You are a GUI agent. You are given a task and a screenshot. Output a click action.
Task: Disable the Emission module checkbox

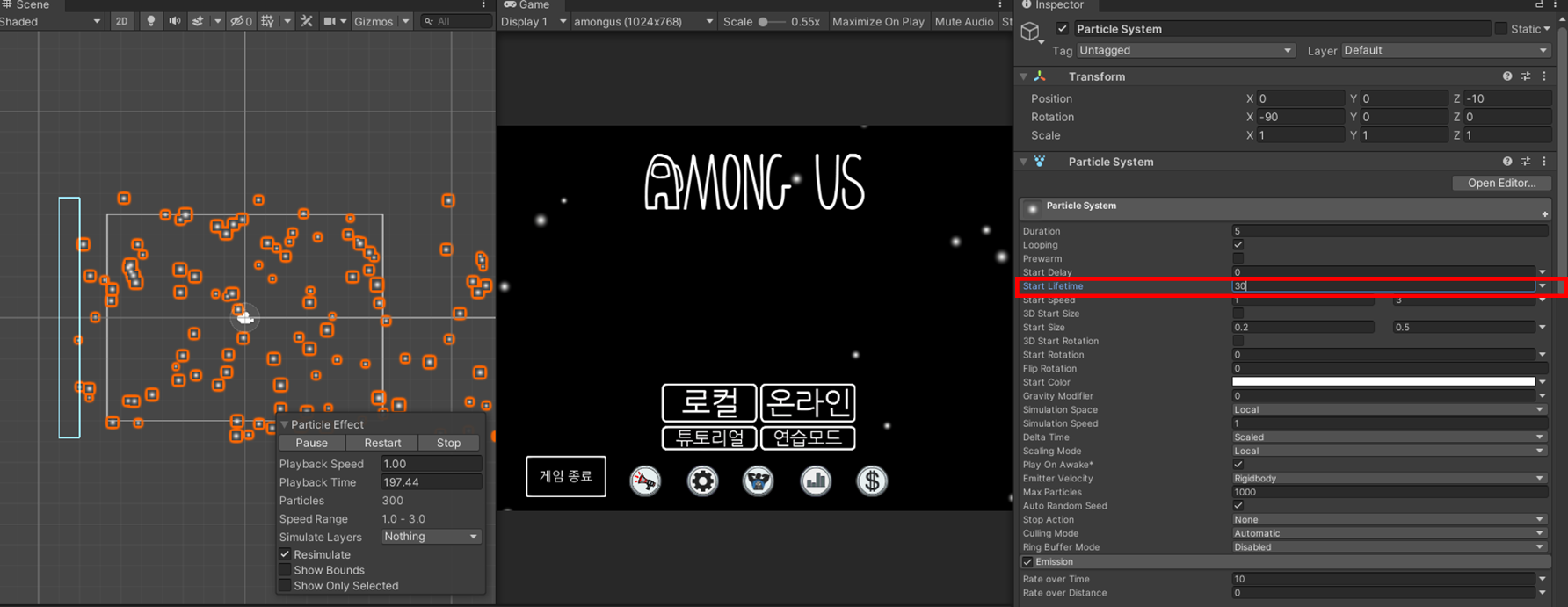click(x=1027, y=562)
